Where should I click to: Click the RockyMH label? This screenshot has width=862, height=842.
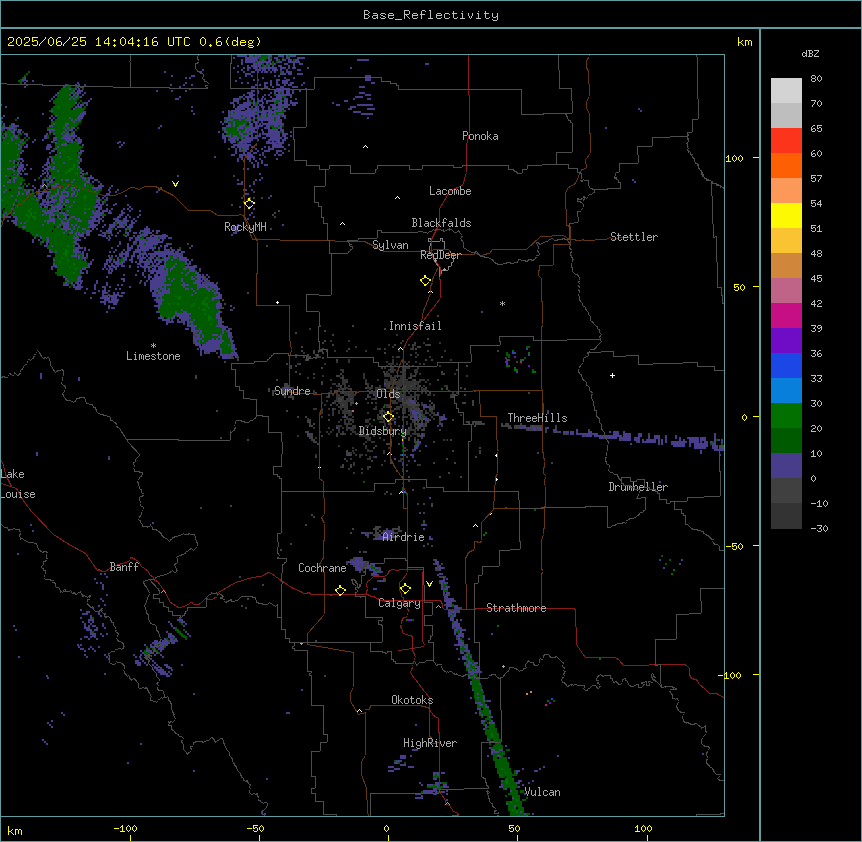click(x=245, y=227)
